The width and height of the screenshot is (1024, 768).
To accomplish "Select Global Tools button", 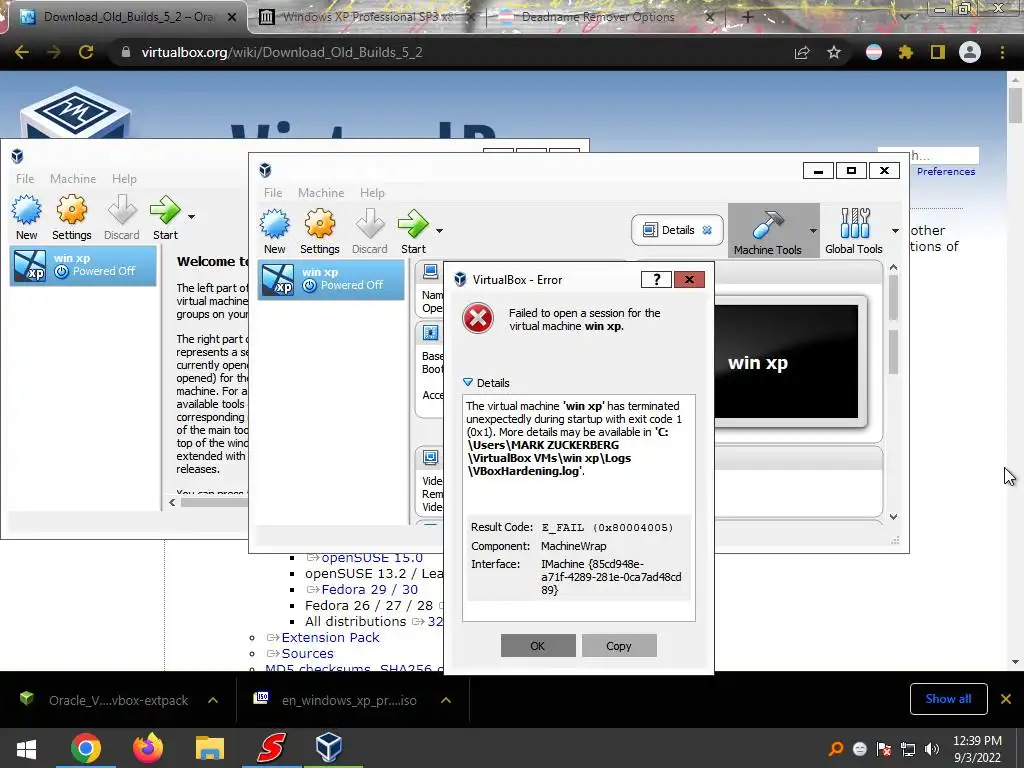I will [854, 231].
